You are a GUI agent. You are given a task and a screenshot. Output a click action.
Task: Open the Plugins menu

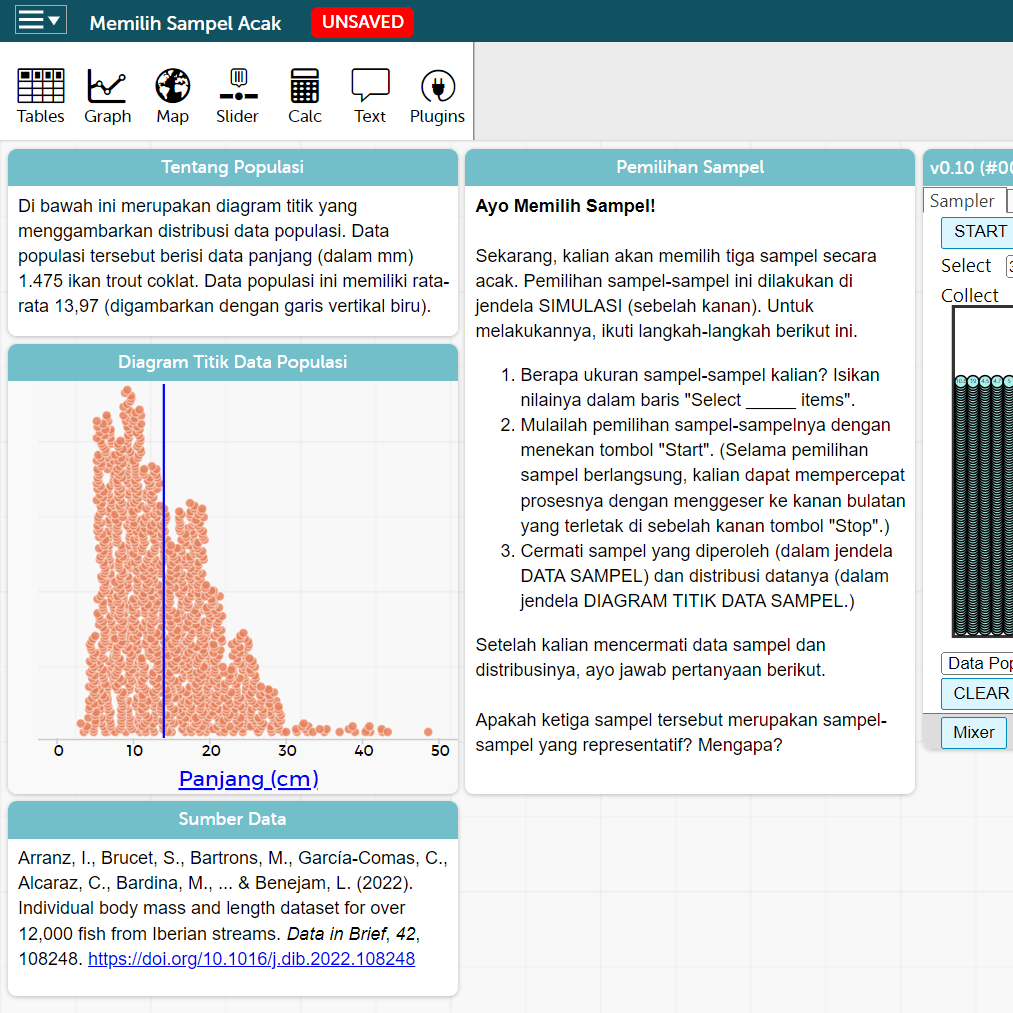pyautogui.click(x=437, y=96)
